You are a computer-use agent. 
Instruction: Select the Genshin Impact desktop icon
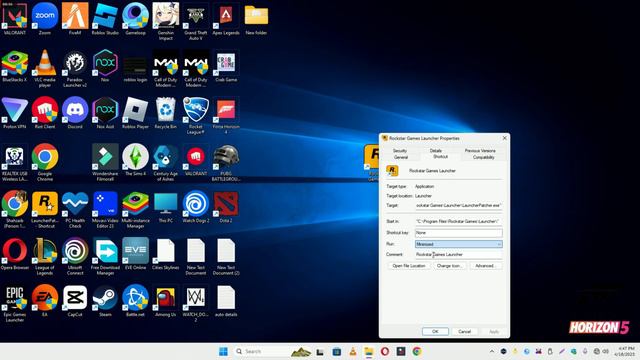click(x=166, y=21)
